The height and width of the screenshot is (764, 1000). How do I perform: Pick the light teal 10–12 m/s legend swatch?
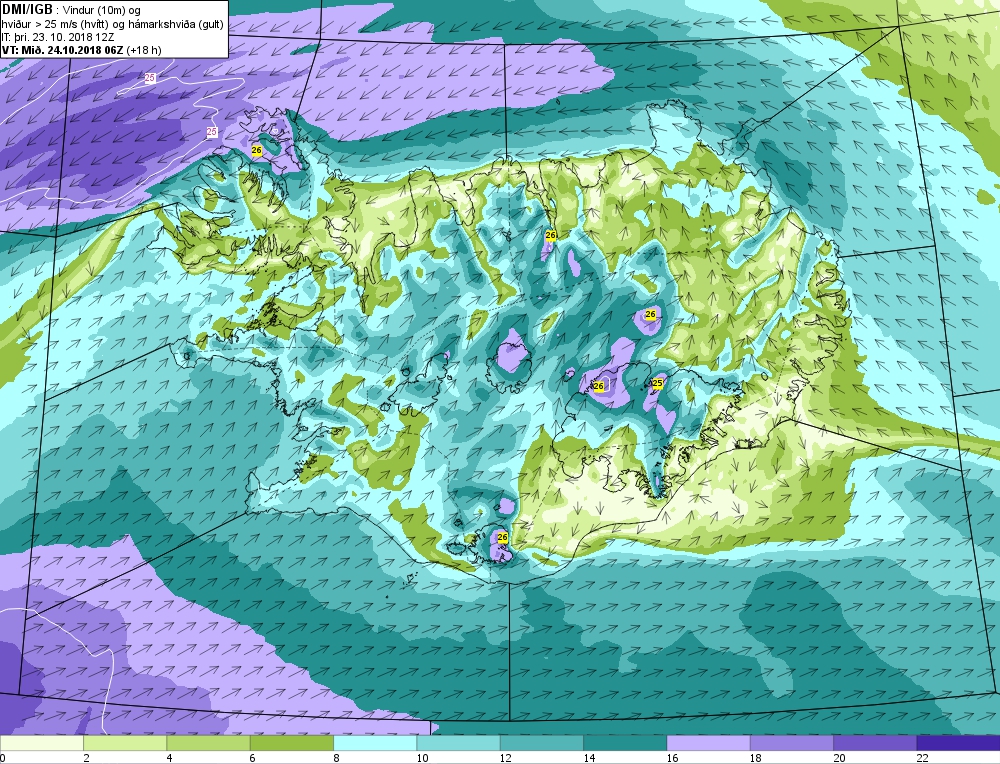pos(459,743)
